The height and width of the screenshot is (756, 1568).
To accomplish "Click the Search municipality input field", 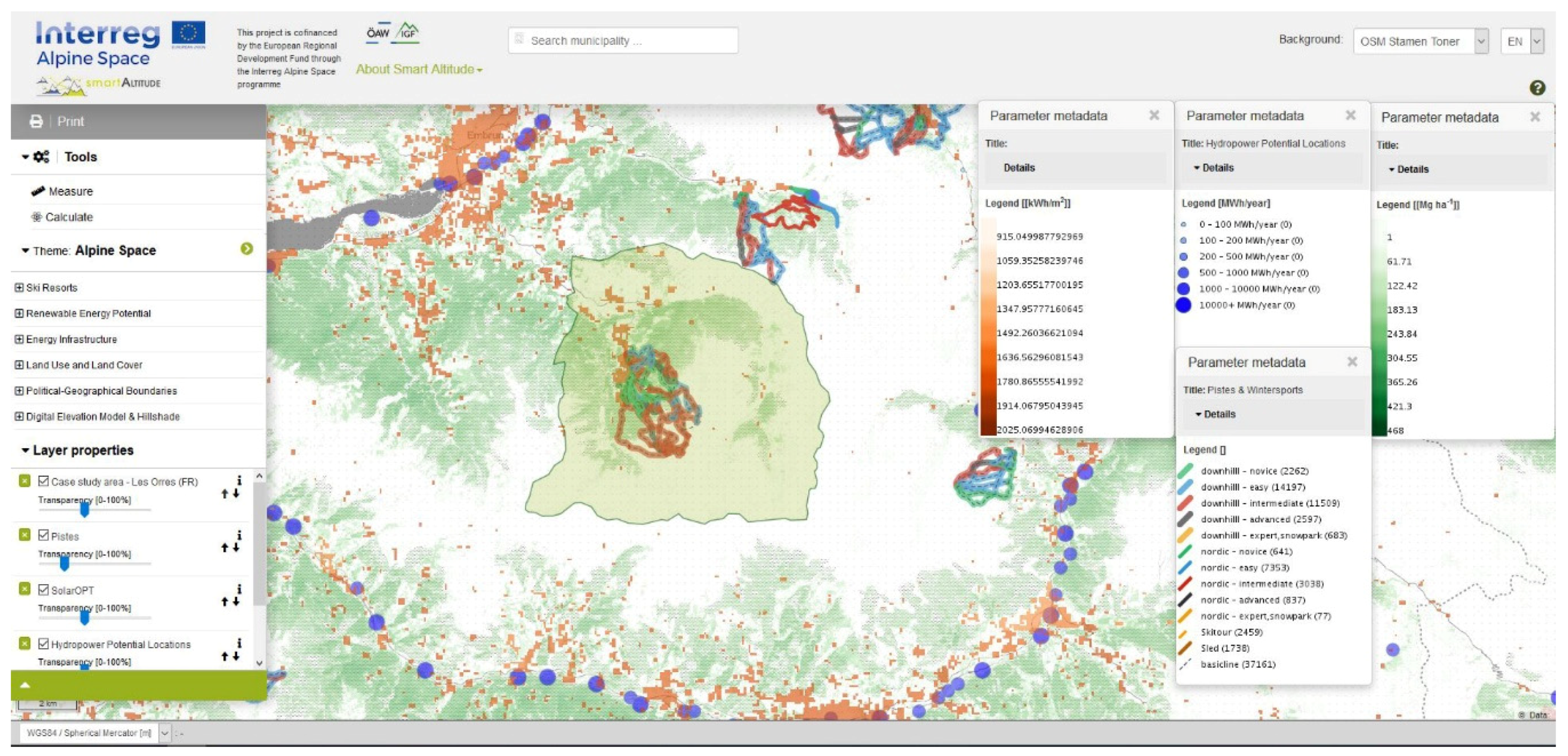I will 624,41.
